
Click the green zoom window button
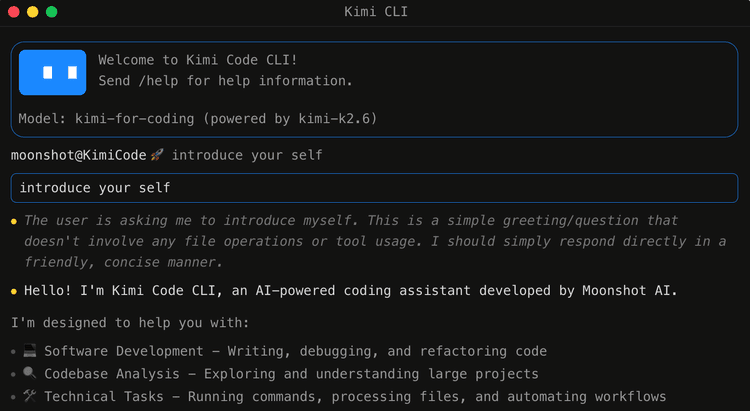point(52,12)
